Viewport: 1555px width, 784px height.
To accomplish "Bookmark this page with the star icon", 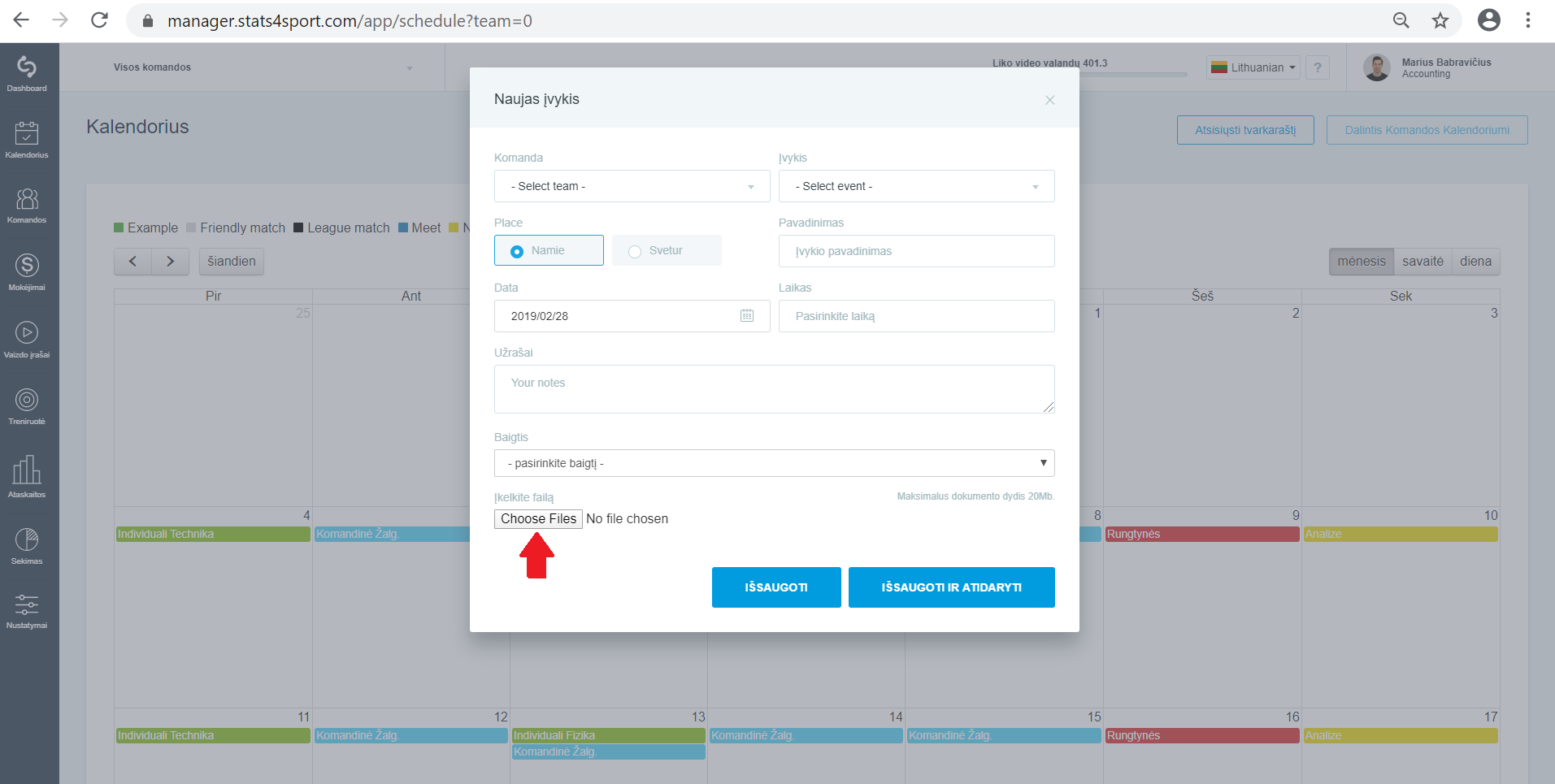I will (x=1440, y=20).
